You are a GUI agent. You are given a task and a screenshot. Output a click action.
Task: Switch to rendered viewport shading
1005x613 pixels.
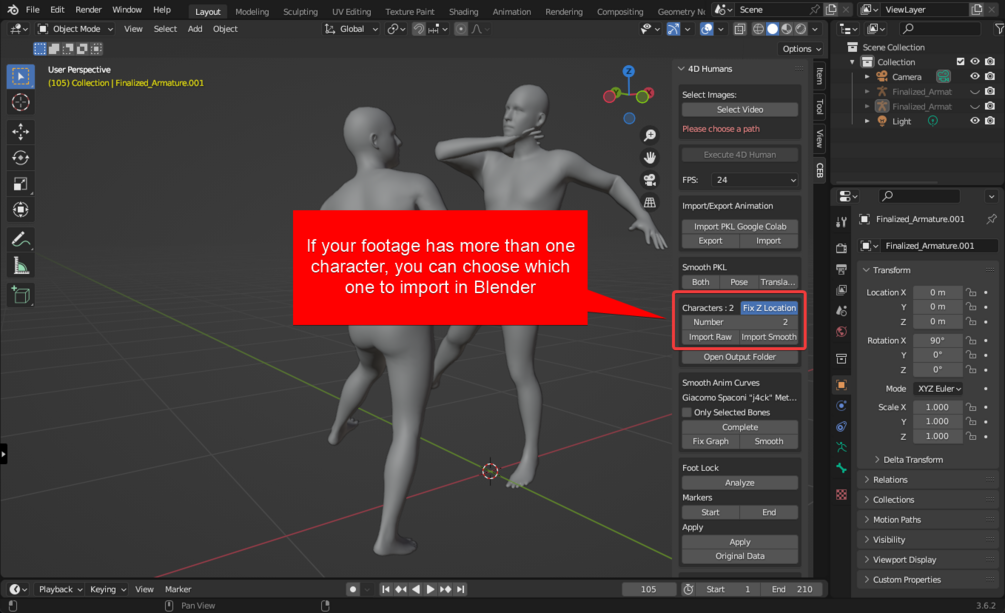[801, 29]
